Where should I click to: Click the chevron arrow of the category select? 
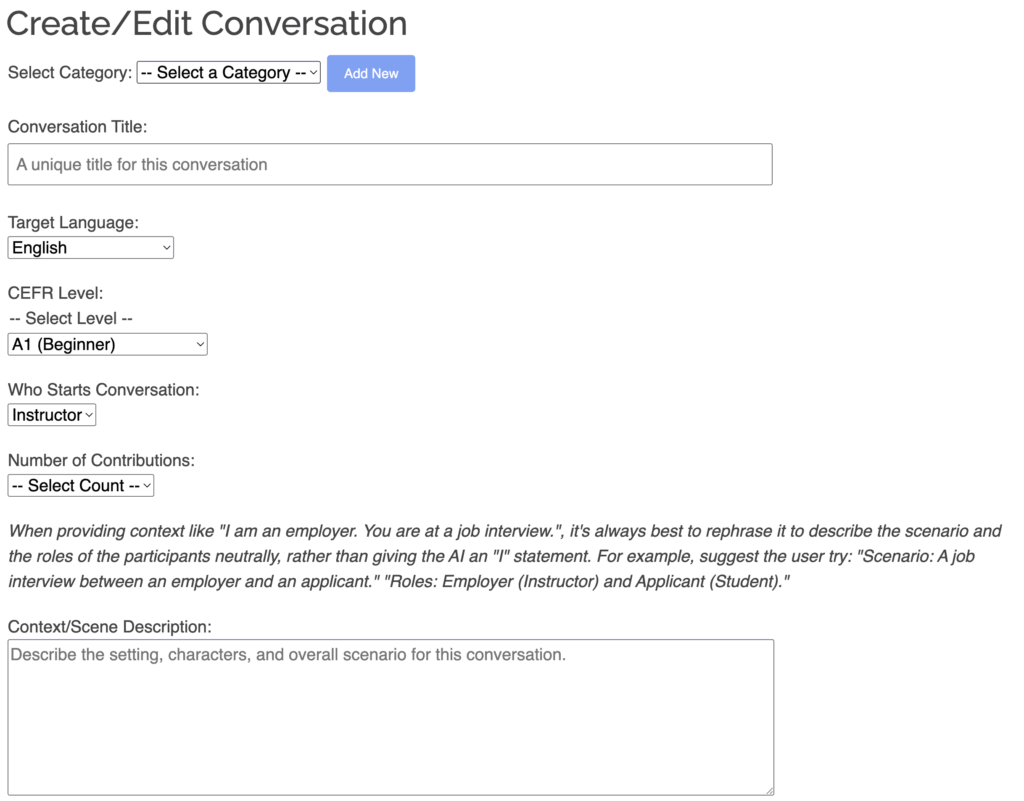pyautogui.click(x=313, y=72)
